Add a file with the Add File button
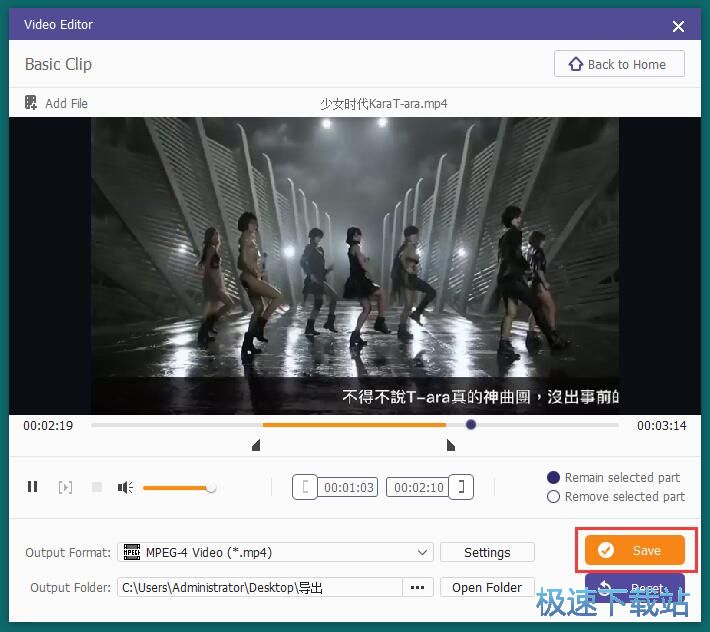Image resolution: width=710 pixels, height=632 pixels. coord(56,103)
